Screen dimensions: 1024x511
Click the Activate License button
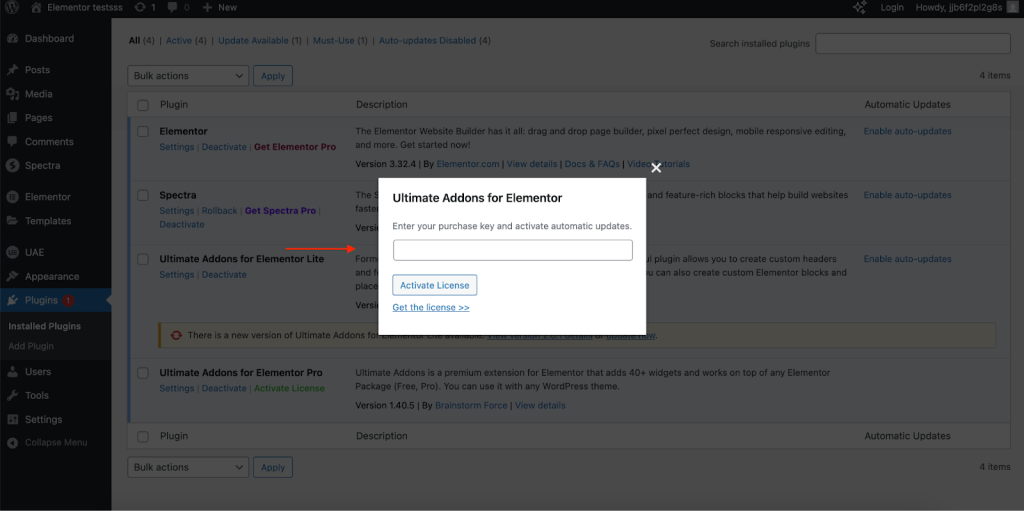[x=434, y=286]
